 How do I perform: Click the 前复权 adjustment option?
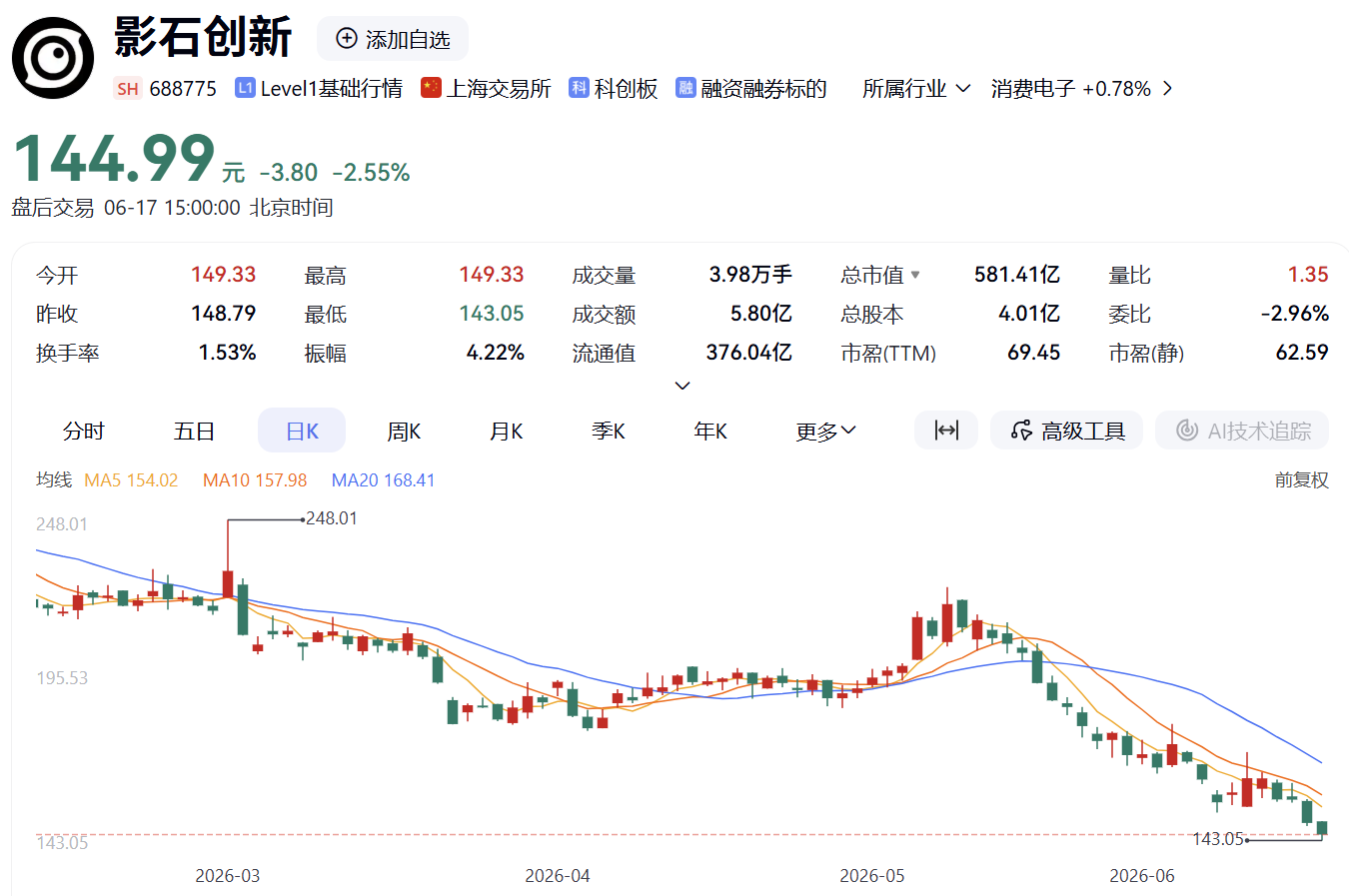(x=1301, y=480)
